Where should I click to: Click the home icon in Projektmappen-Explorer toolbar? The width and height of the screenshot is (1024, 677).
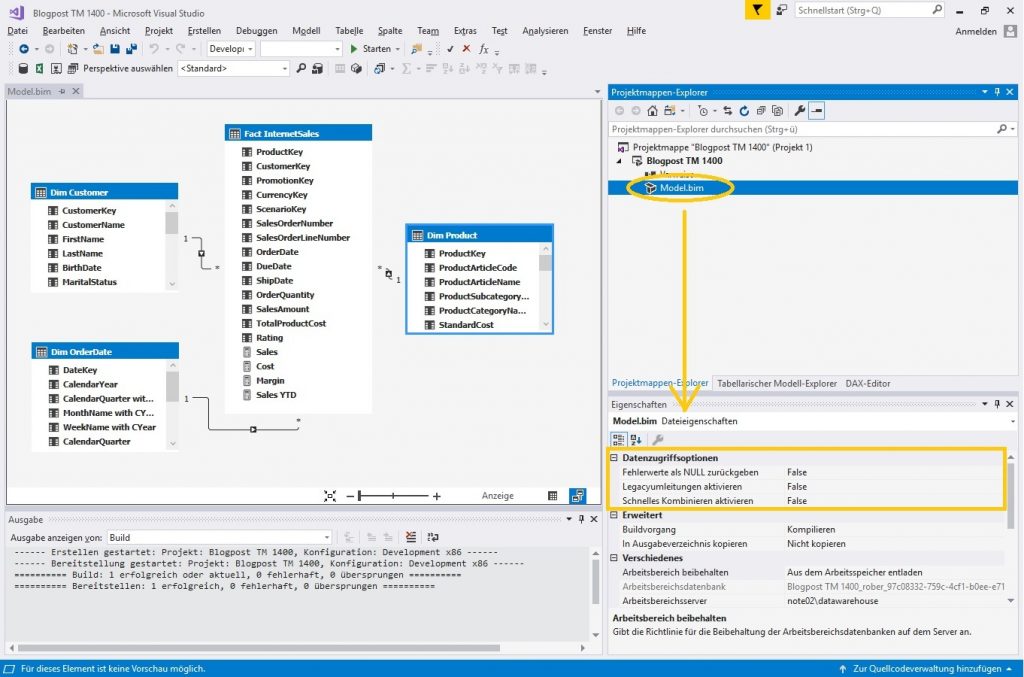tap(652, 111)
